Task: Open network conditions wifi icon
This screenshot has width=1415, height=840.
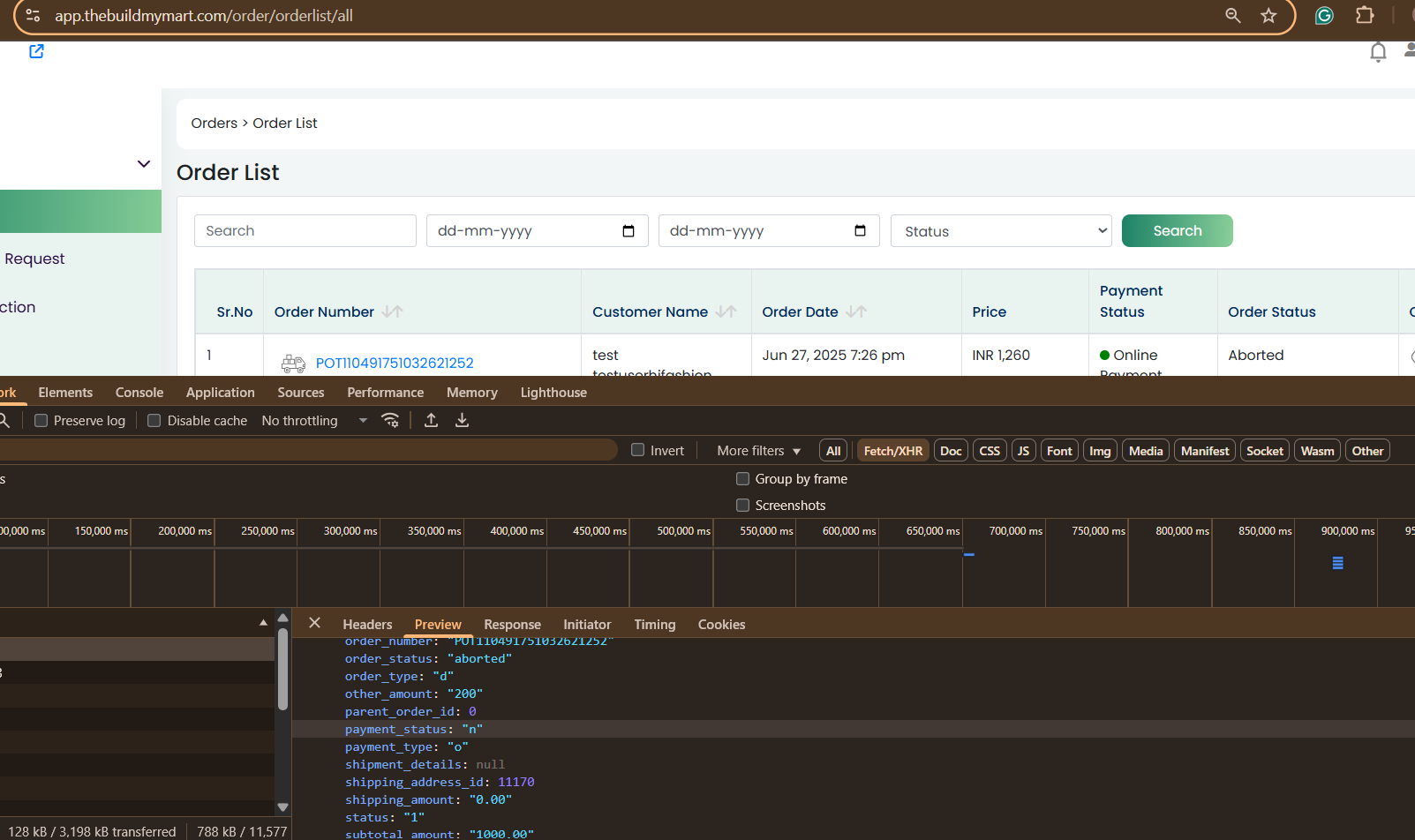Action: click(390, 420)
